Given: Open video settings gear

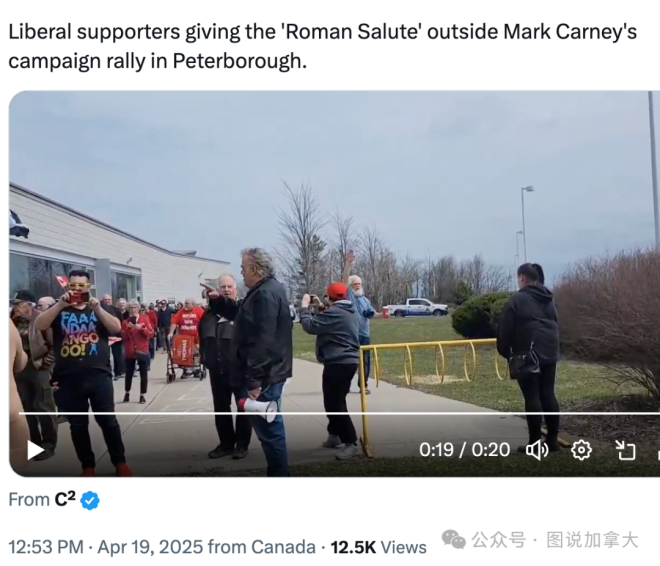Looking at the screenshot, I should pyautogui.click(x=581, y=450).
